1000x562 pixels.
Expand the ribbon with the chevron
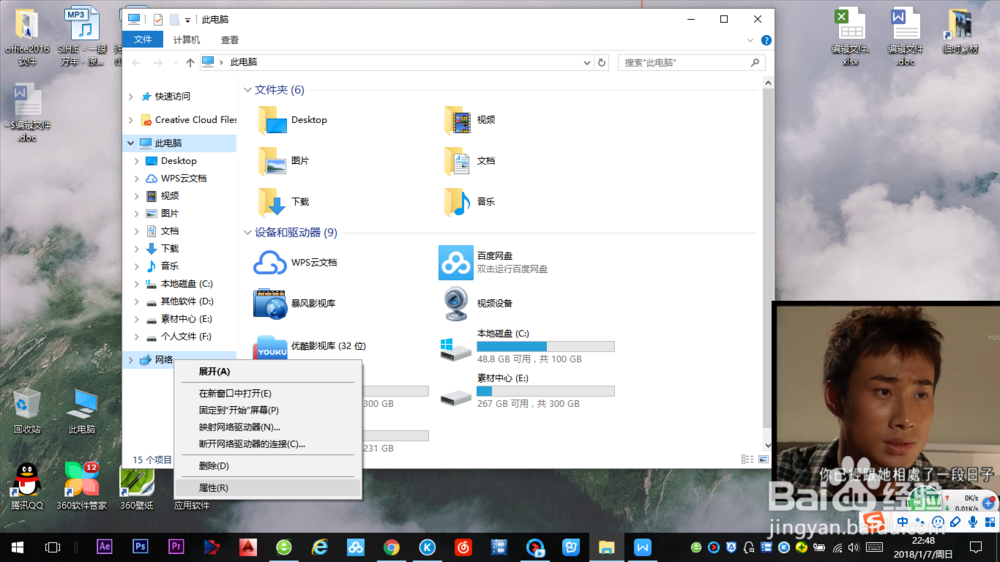(x=750, y=40)
